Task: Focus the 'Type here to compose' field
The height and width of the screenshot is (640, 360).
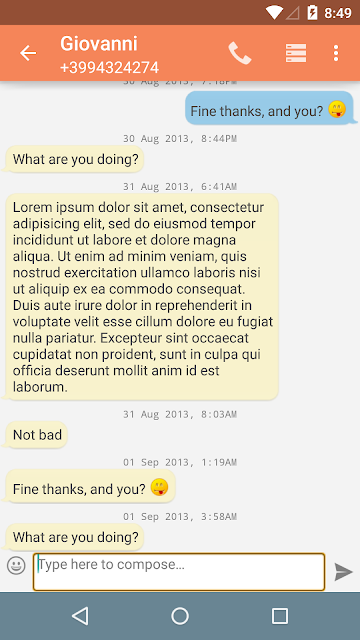Action: pos(179,572)
